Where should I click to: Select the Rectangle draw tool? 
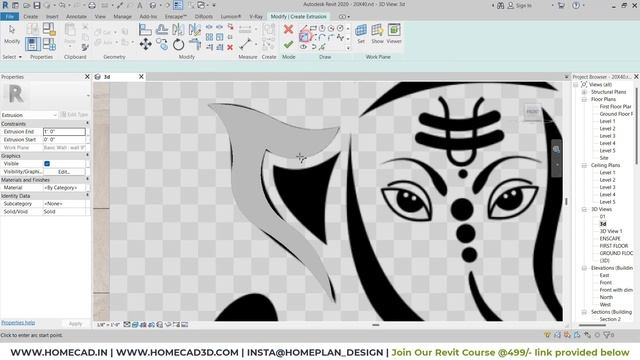coord(313,28)
